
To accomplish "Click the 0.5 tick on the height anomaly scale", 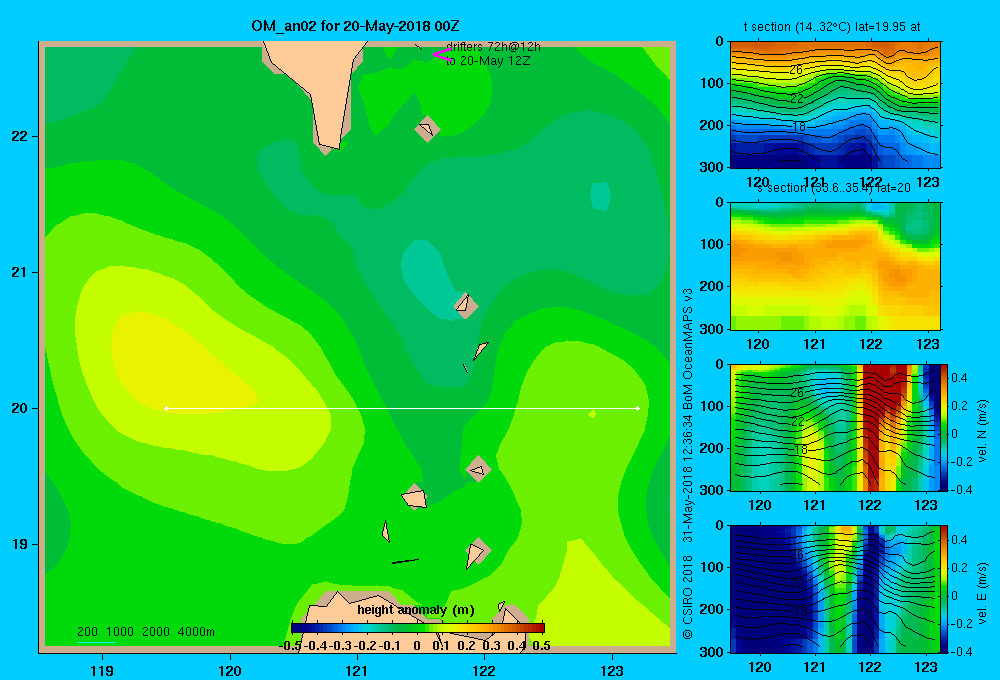I will (x=541, y=646).
